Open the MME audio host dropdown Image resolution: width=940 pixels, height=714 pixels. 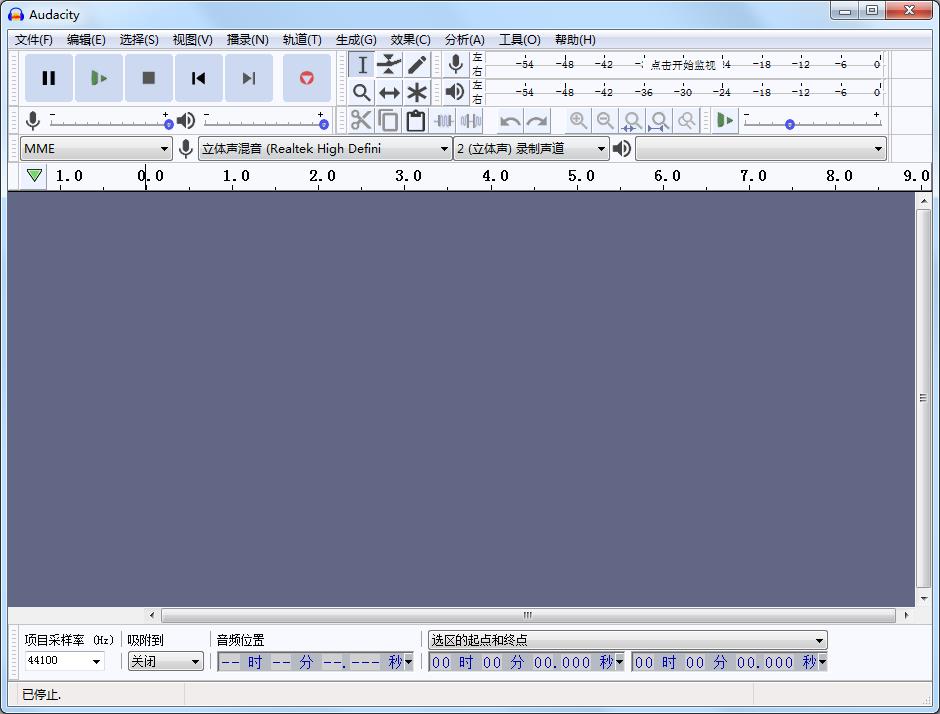(95, 148)
